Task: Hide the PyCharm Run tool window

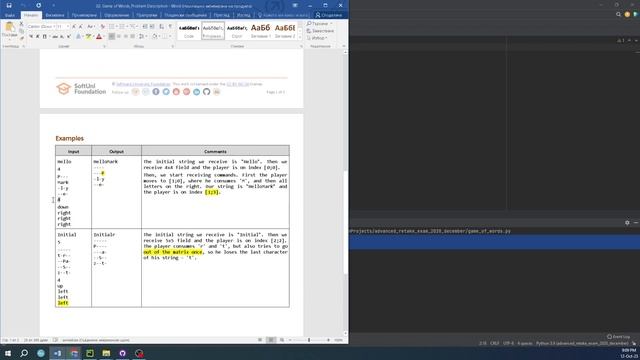Action: coord(636,222)
